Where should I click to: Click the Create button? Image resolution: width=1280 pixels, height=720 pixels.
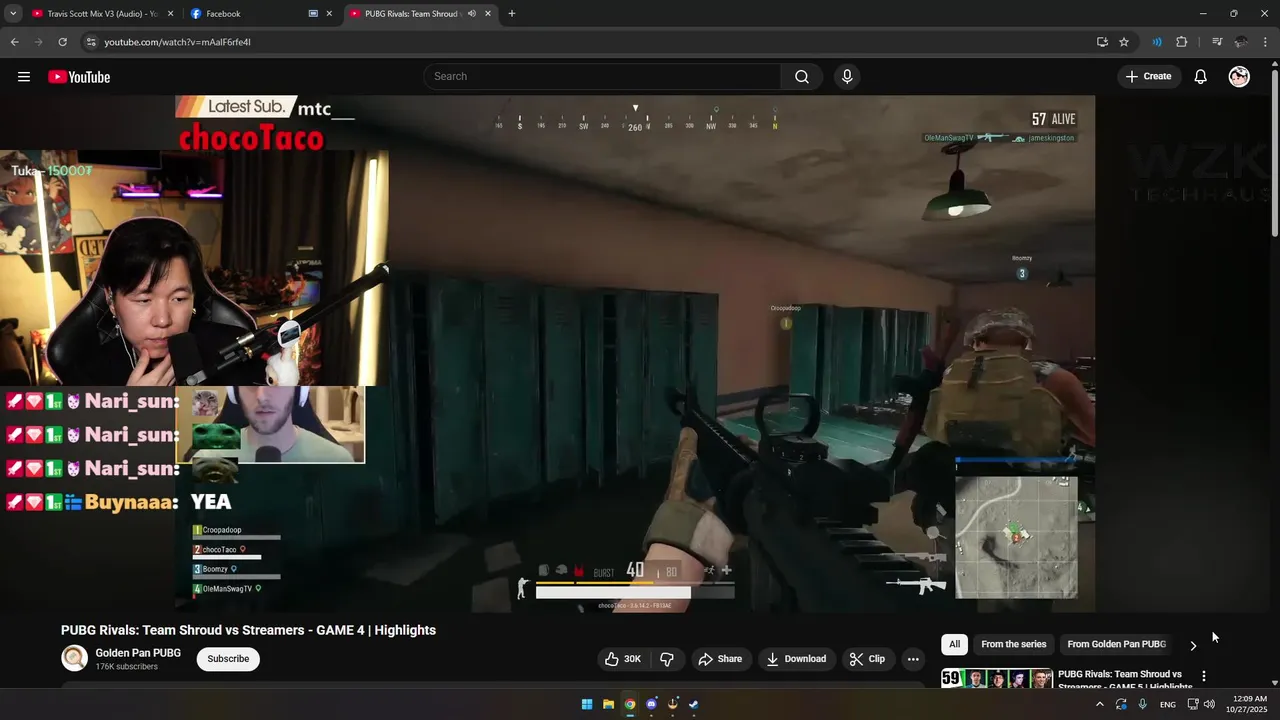tap(1148, 77)
